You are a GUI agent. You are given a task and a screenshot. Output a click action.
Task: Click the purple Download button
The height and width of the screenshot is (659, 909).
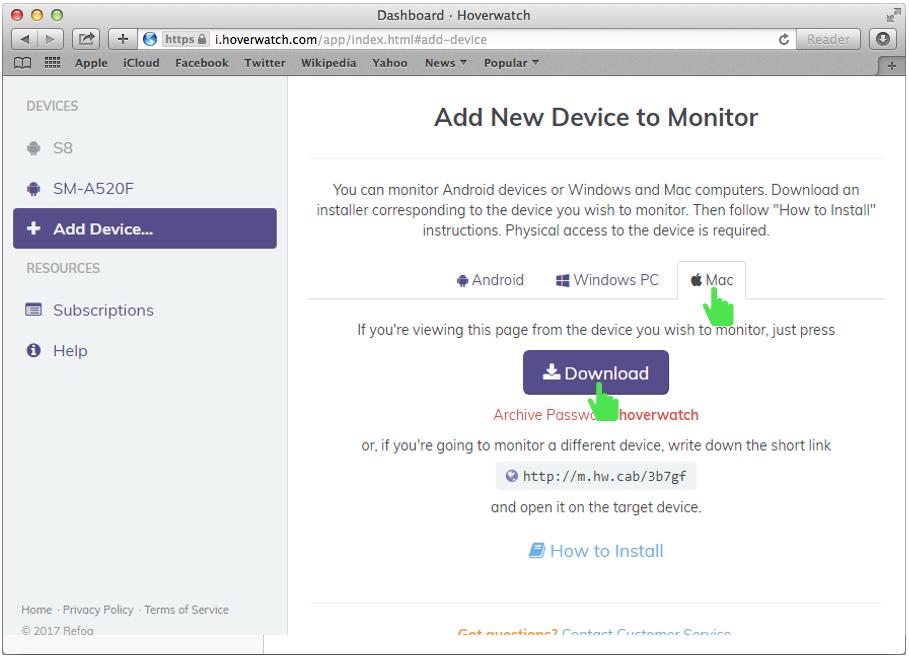pyautogui.click(x=595, y=373)
